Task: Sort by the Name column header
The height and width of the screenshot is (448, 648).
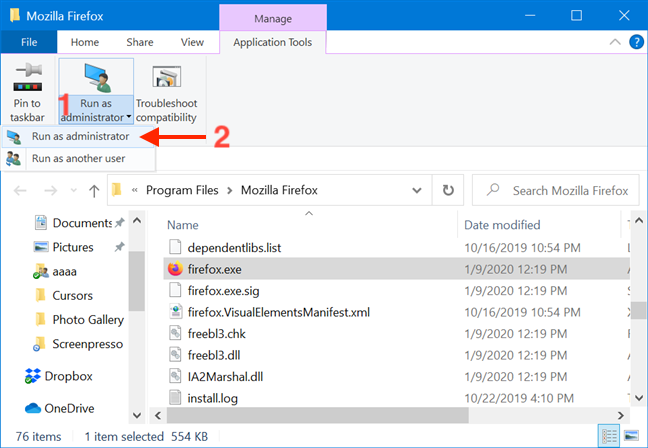Action: point(183,225)
